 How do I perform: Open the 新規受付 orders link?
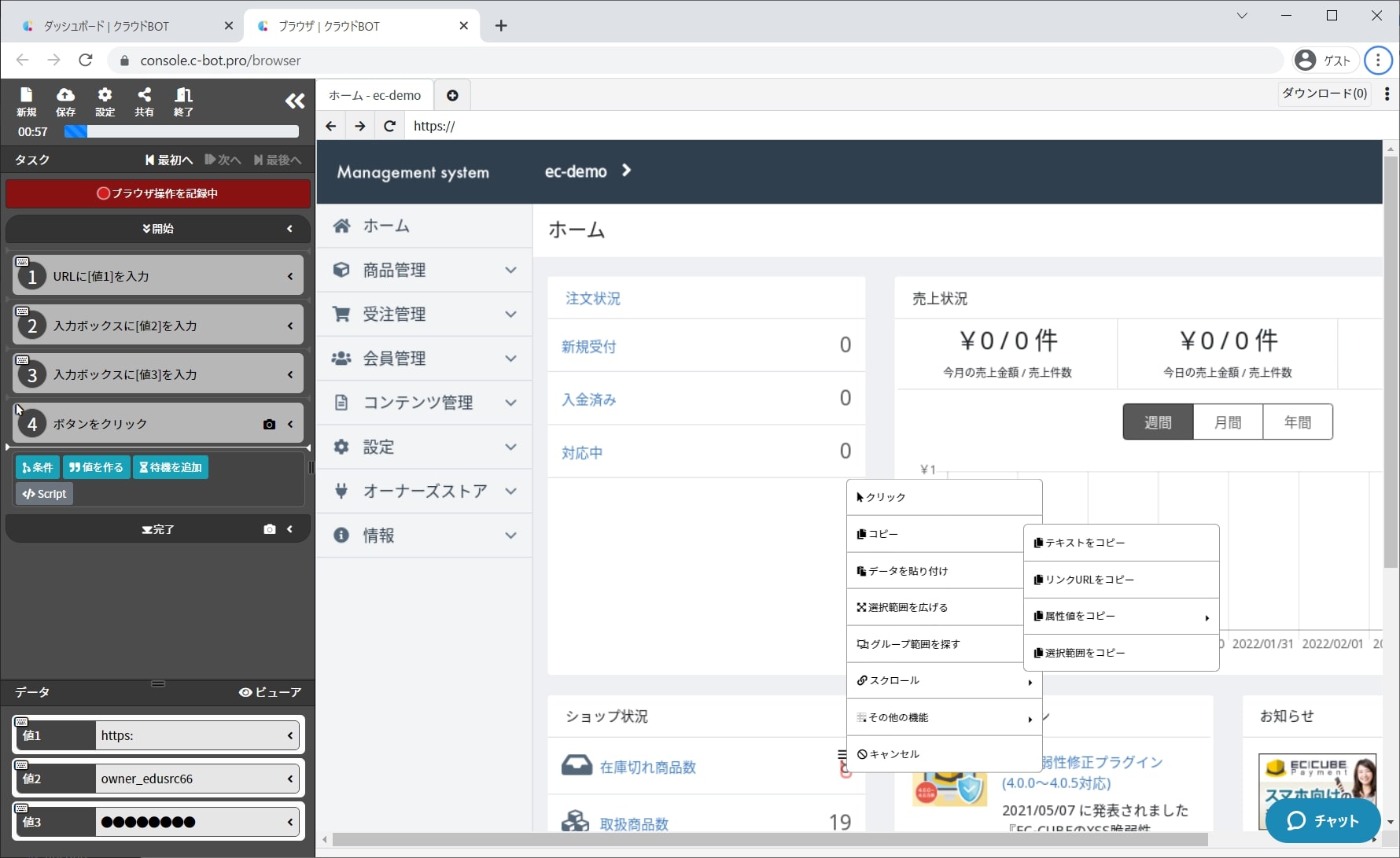coord(588,347)
